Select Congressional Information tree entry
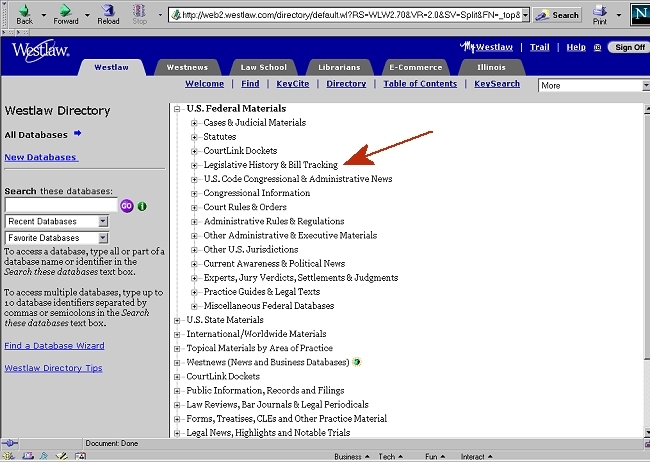 [257, 193]
